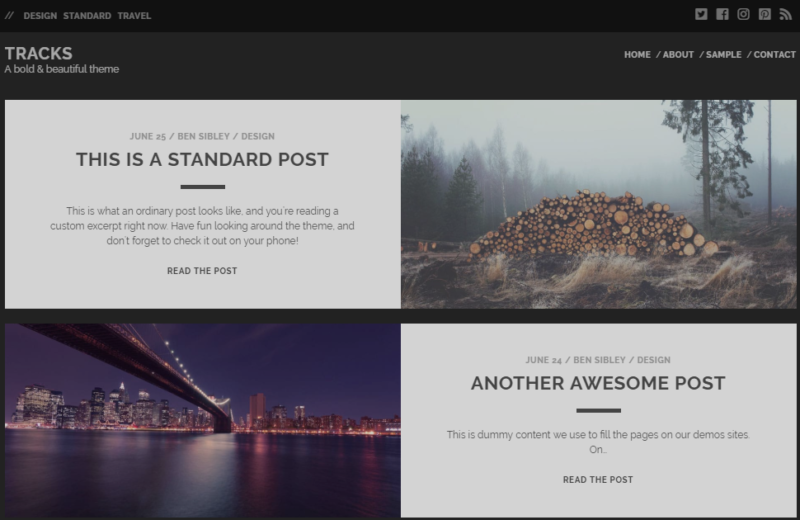This screenshot has height=520, width=800.
Task: Open the night bridge city skyline image
Action: pos(203,420)
